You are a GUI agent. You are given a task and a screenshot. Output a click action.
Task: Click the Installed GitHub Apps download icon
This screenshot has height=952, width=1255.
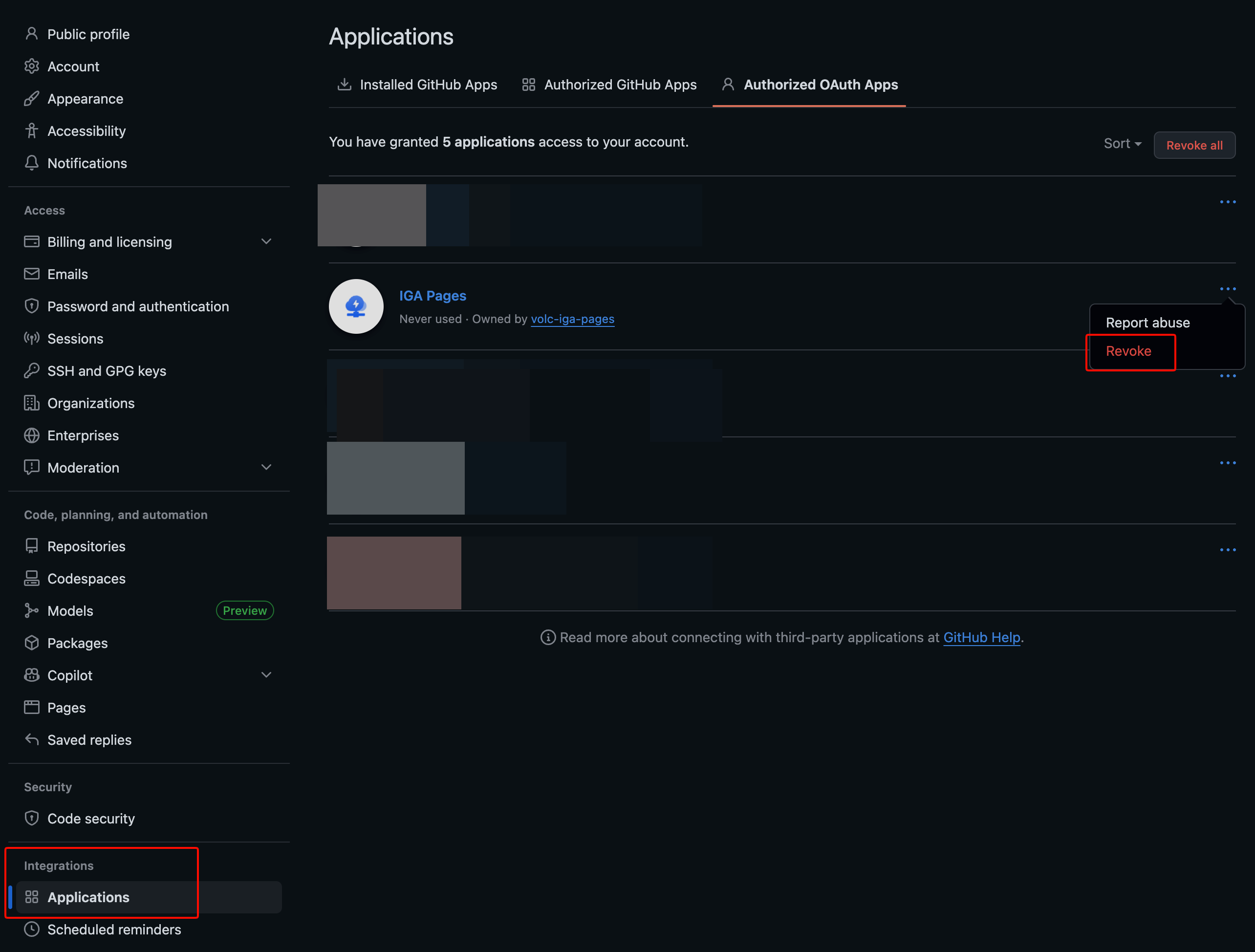(x=344, y=85)
